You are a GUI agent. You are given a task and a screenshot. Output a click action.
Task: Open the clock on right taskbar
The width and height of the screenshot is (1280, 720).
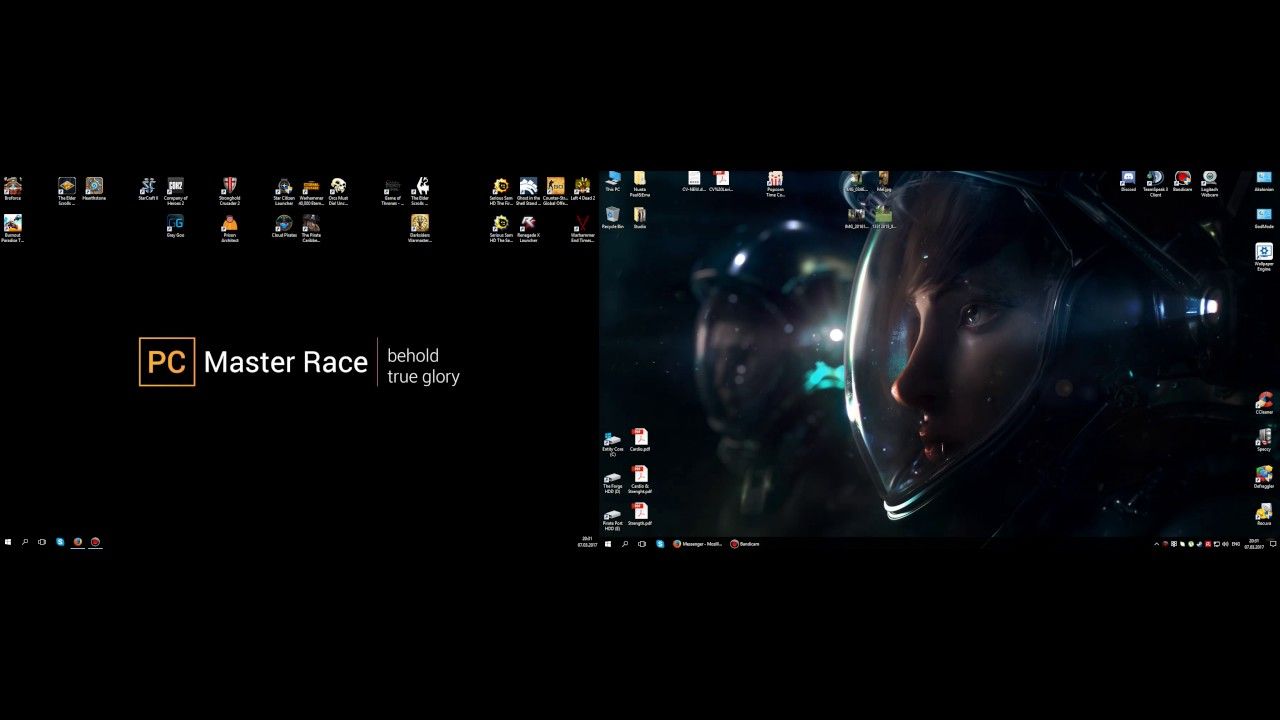tap(1253, 544)
